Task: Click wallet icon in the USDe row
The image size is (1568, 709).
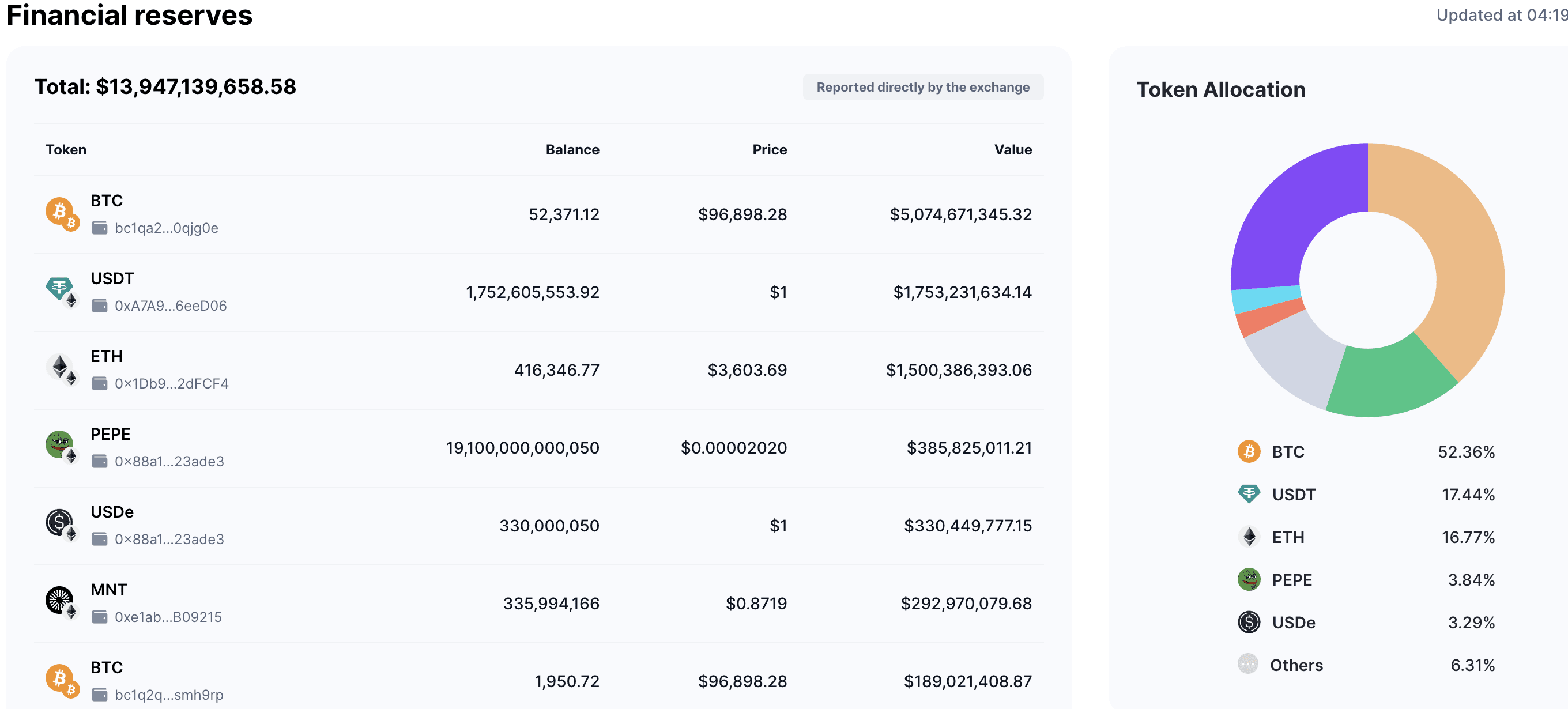Action: (99, 539)
